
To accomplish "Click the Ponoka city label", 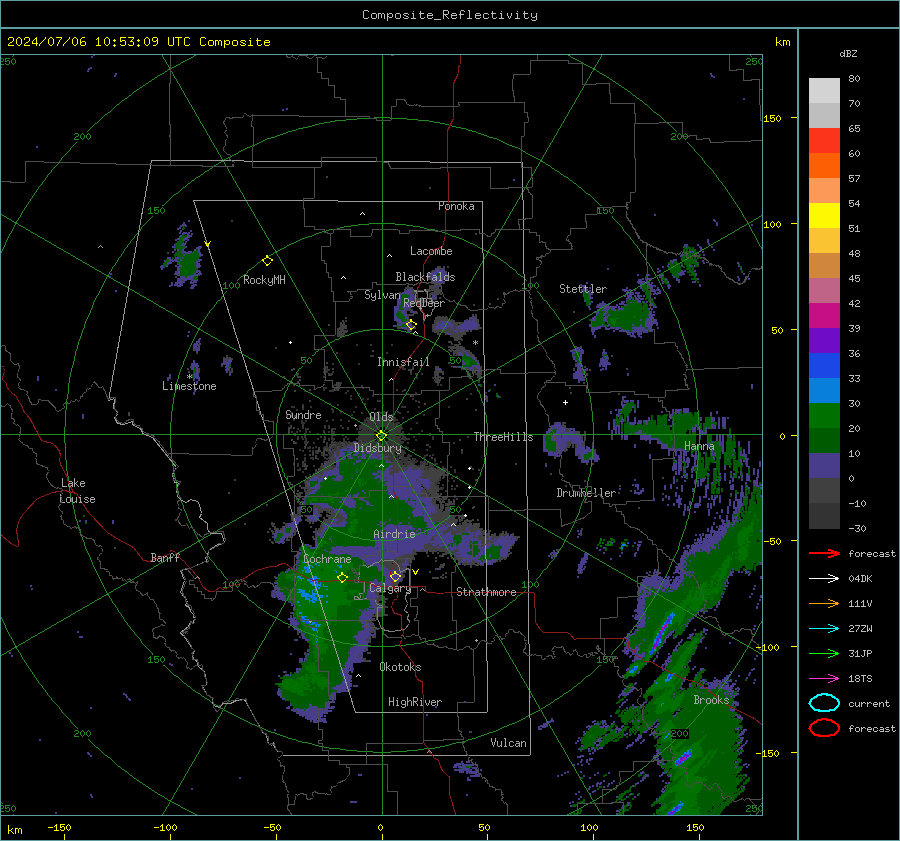I will 456,206.
